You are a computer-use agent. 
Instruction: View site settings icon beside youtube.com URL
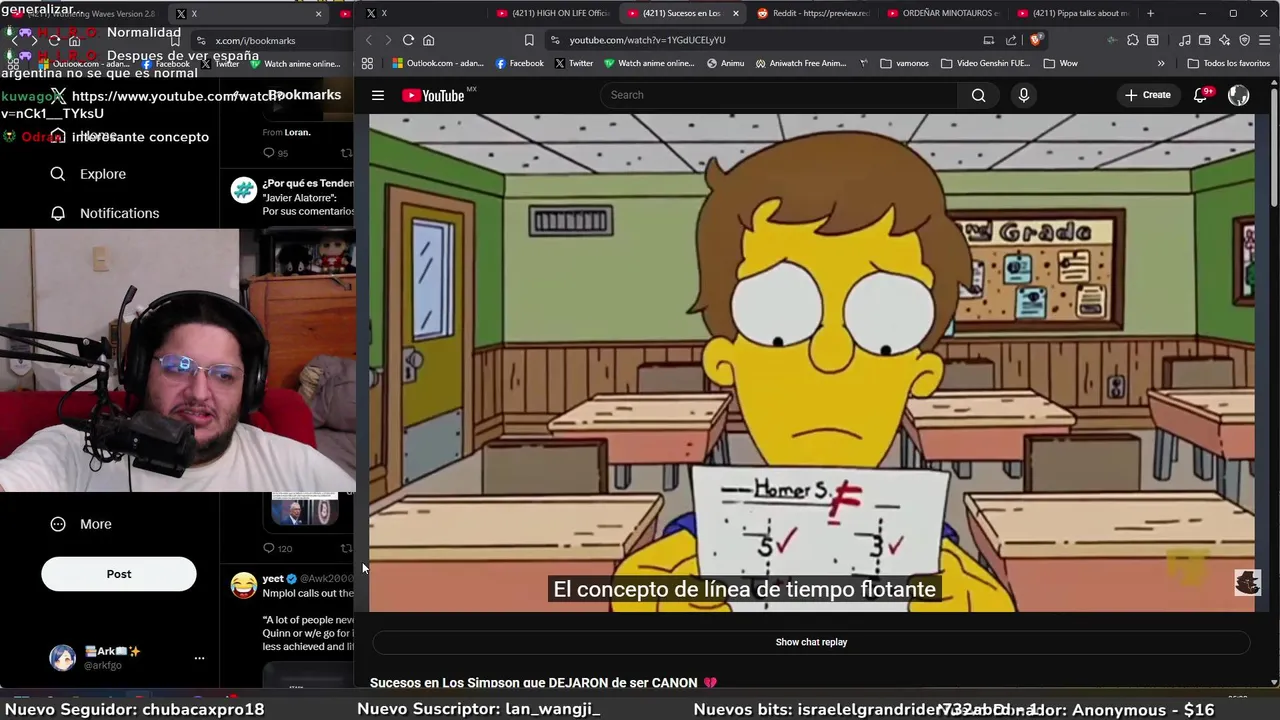pyautogui.click(x=555, y=40)
